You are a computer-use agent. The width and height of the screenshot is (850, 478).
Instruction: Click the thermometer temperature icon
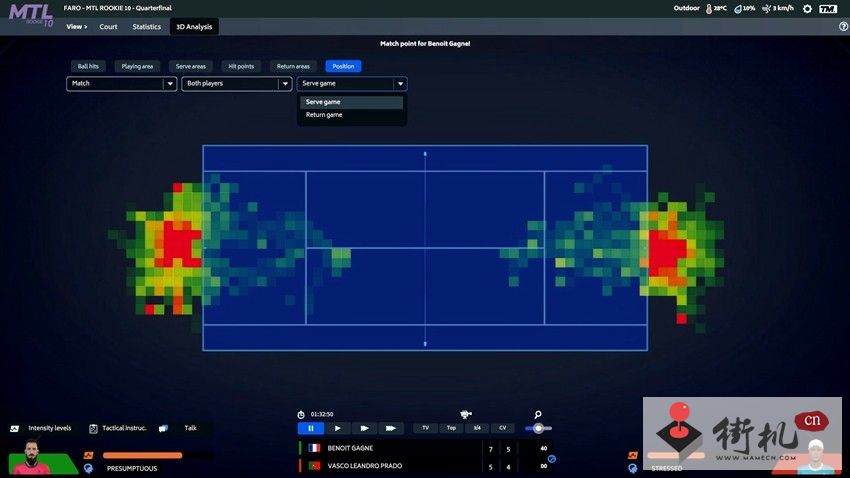click(x=709, y=9)
